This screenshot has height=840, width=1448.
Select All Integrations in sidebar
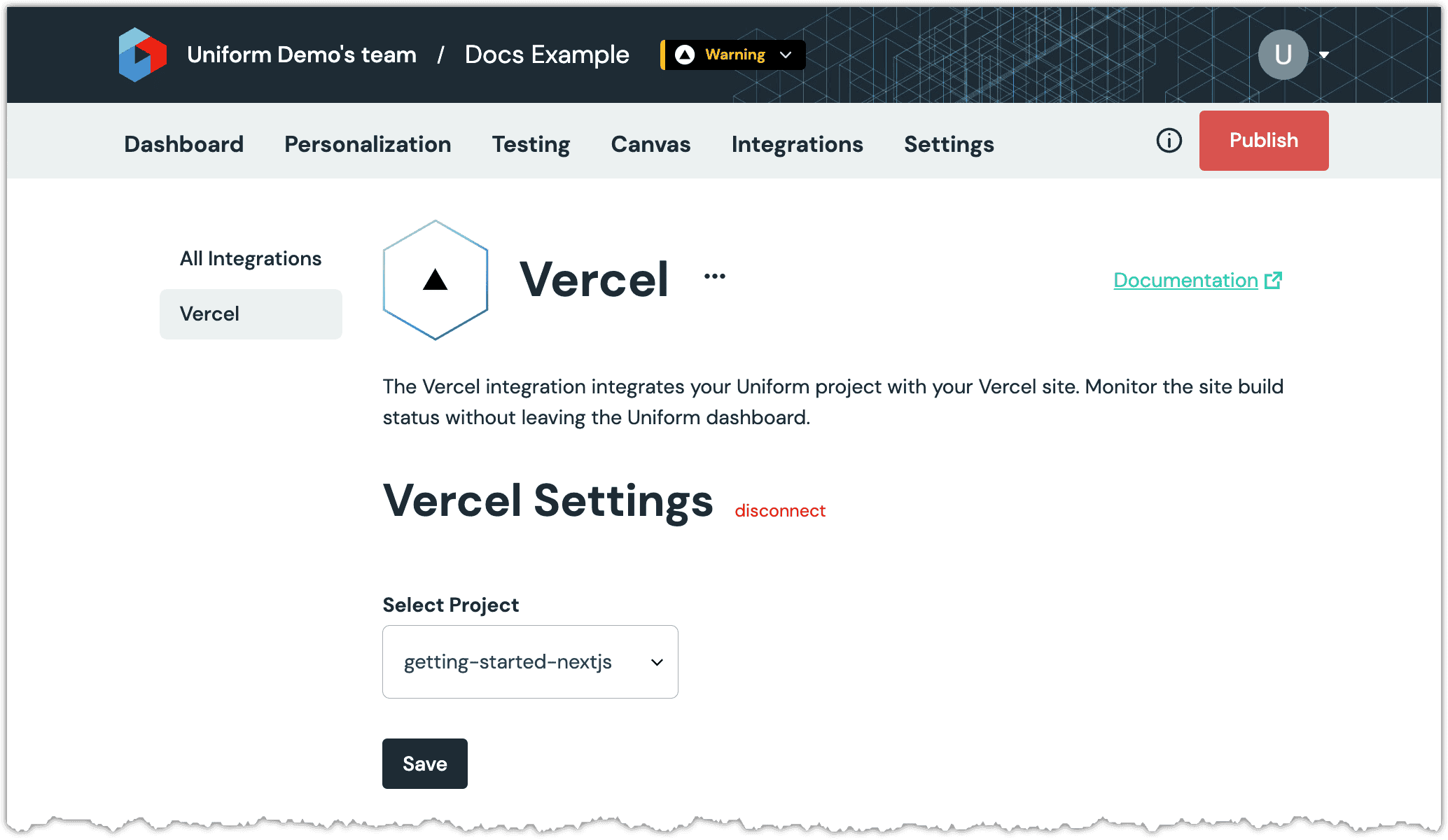[x=251, y=258]
